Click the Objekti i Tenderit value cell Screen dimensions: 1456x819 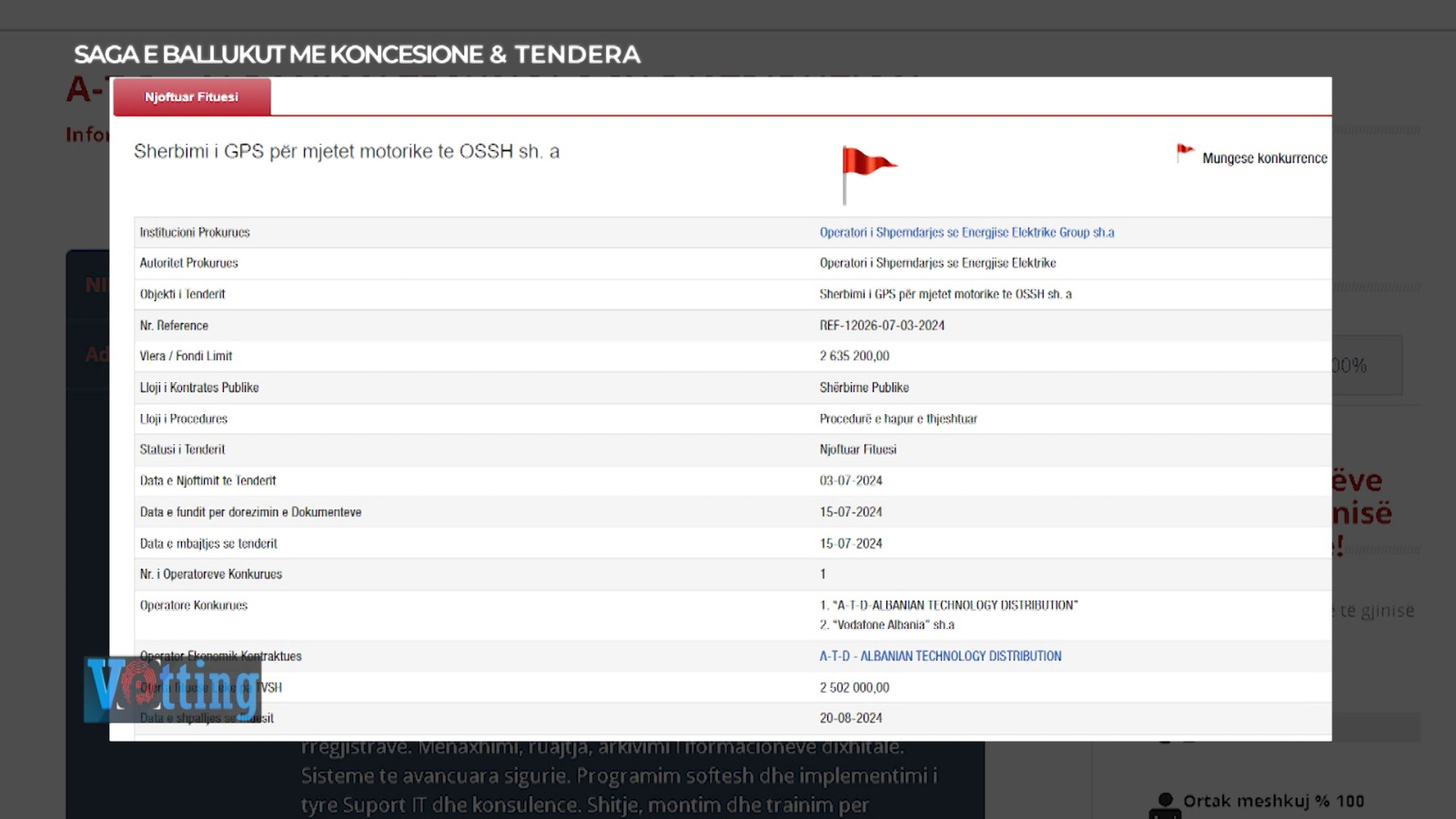[945, 294]
